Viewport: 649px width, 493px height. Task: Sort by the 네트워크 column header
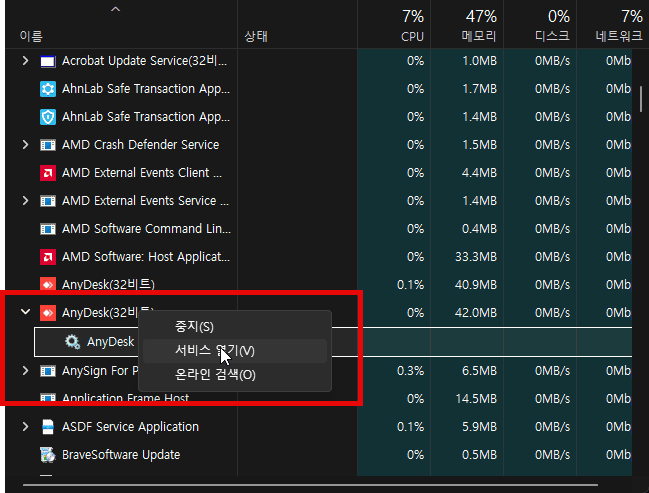click(x=619, y=36)
